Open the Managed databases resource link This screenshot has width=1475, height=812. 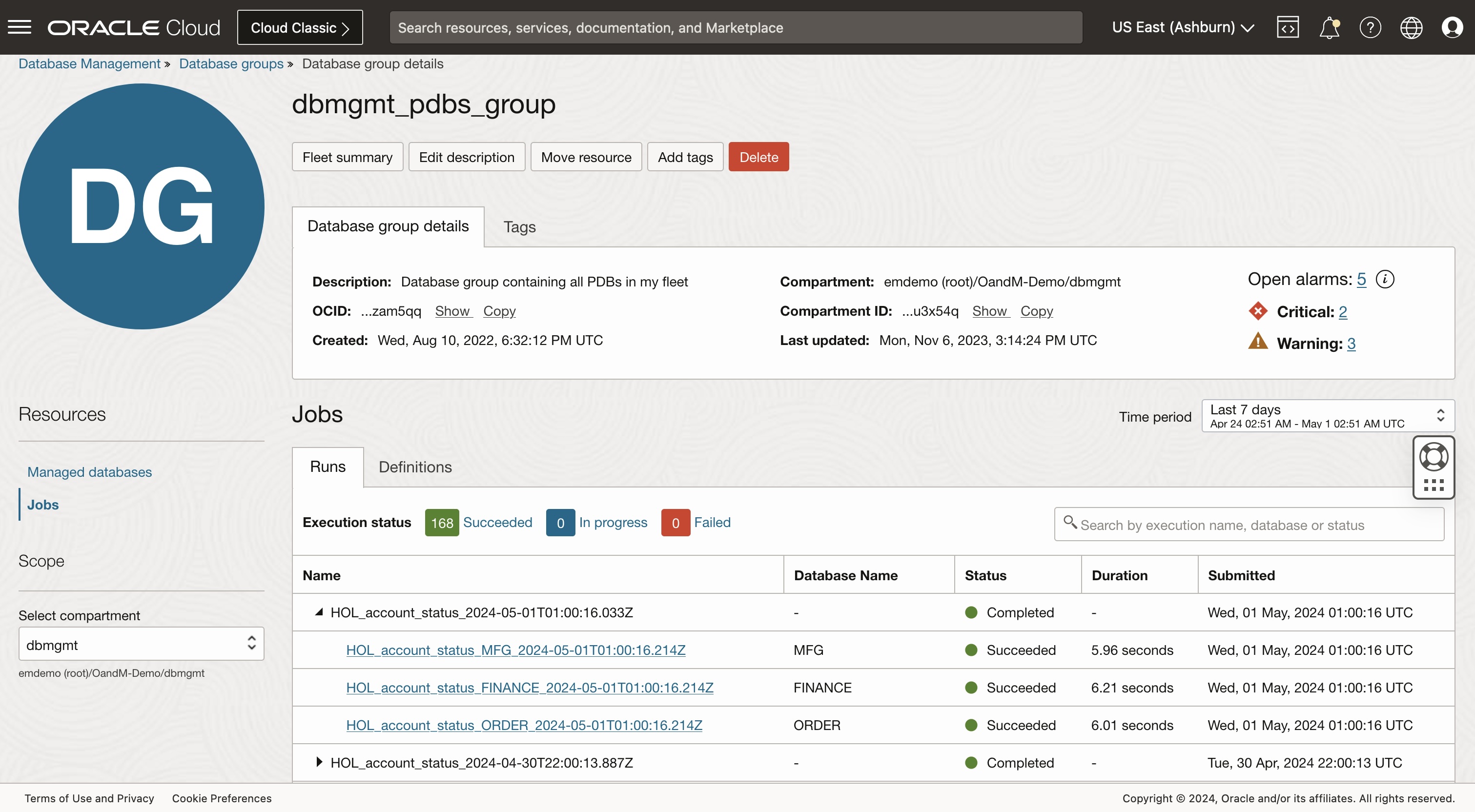89,472
